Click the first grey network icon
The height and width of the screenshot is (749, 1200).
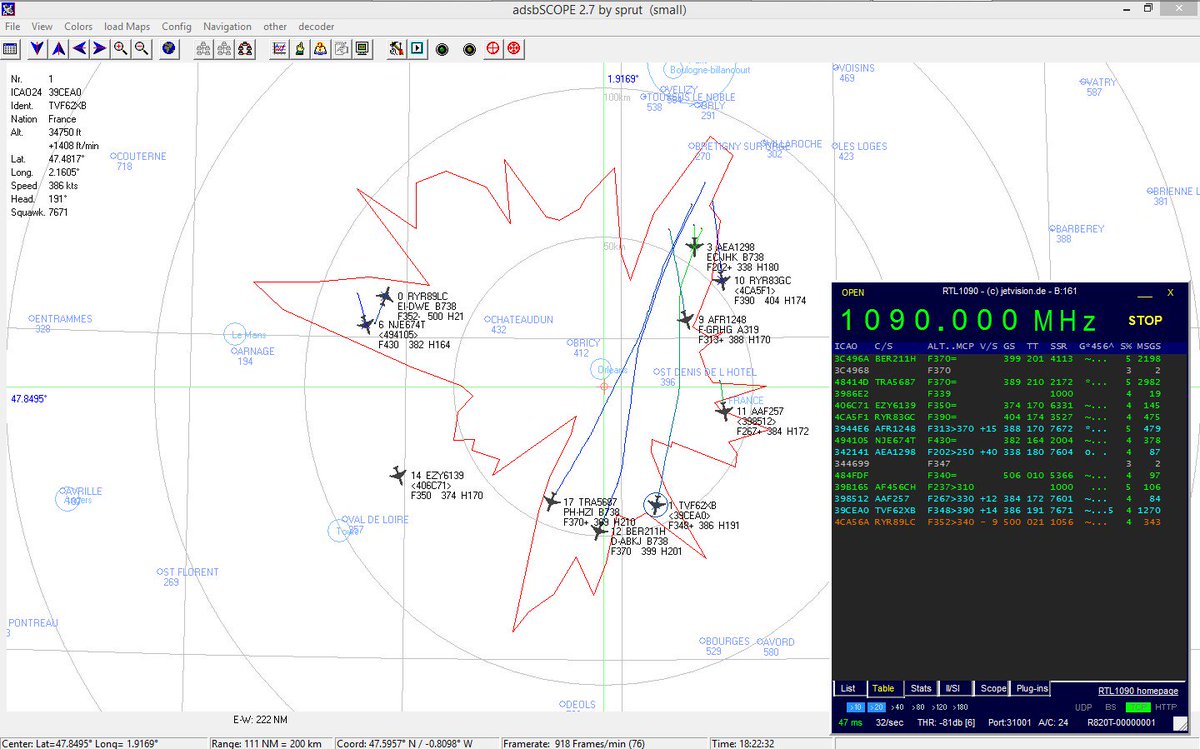(203, 47)
